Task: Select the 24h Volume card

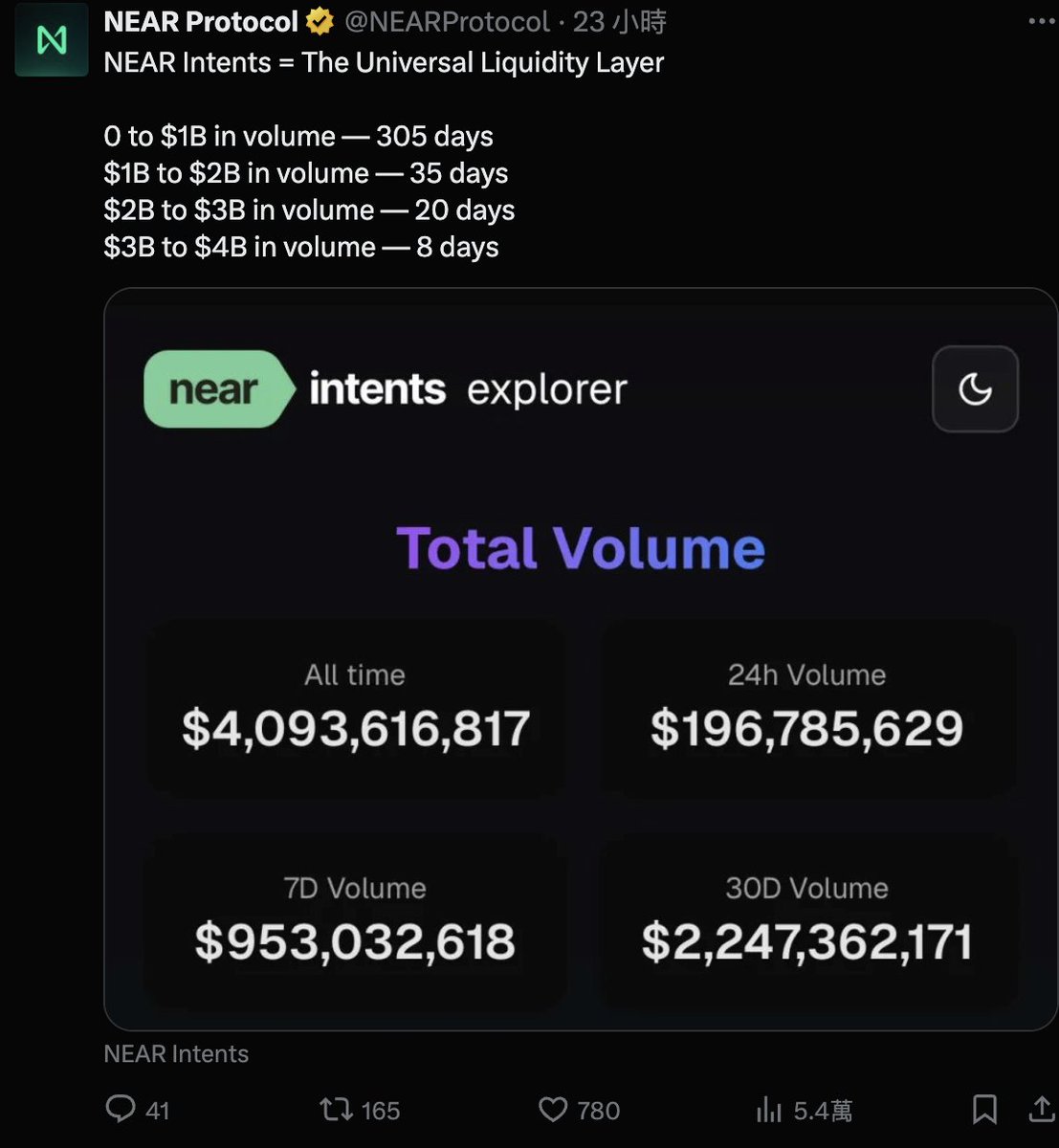Action: (806, 708)
